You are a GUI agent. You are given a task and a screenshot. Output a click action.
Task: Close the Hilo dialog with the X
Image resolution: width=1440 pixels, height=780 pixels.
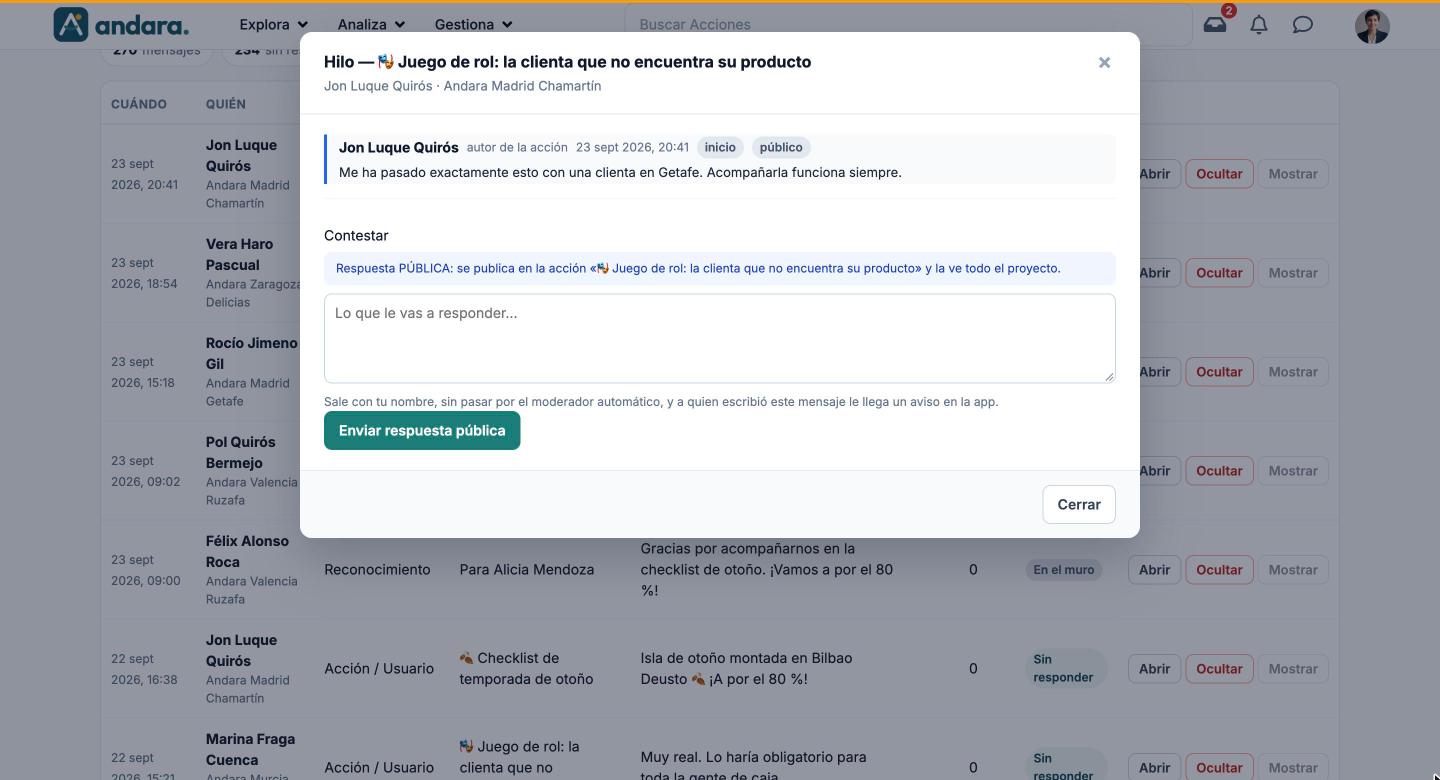coord(1104,62)
